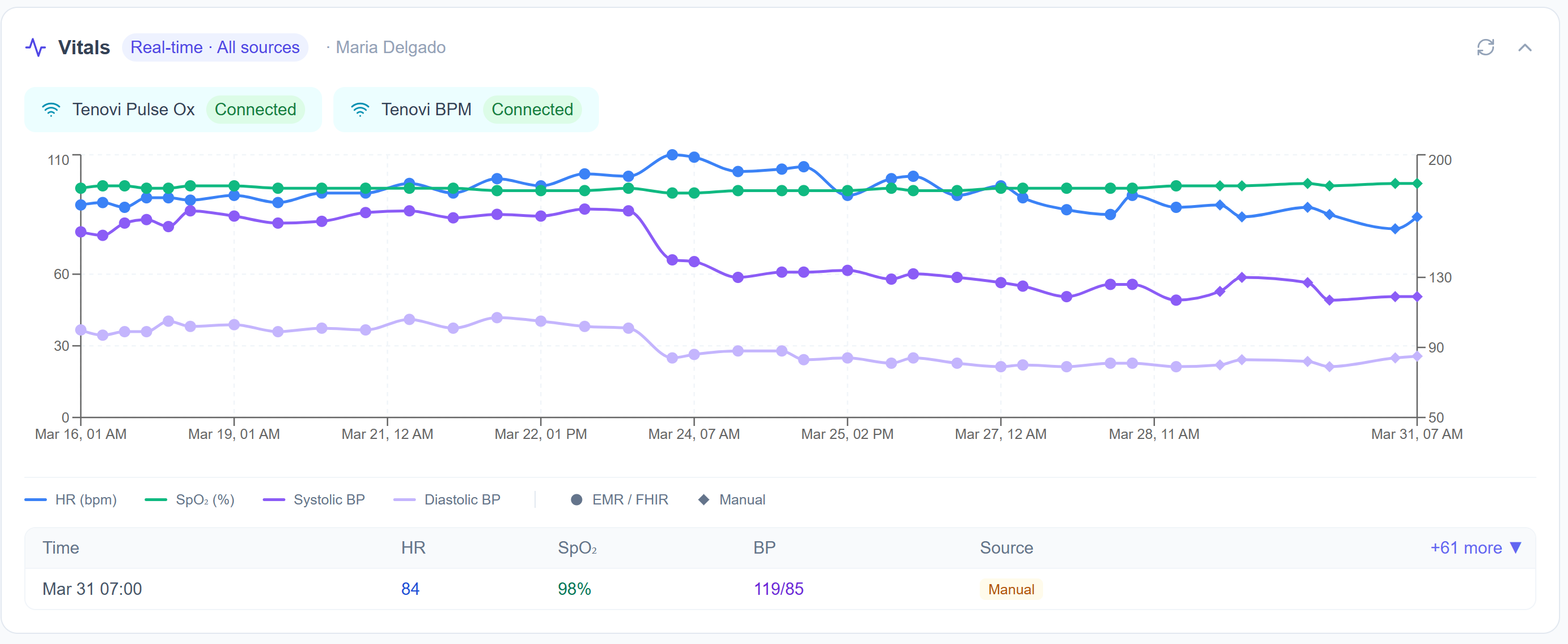Click the Tenovi Pulse Ox wifi icon
1568x644 pixels.
pyautogui.click(x=52, y=110)
